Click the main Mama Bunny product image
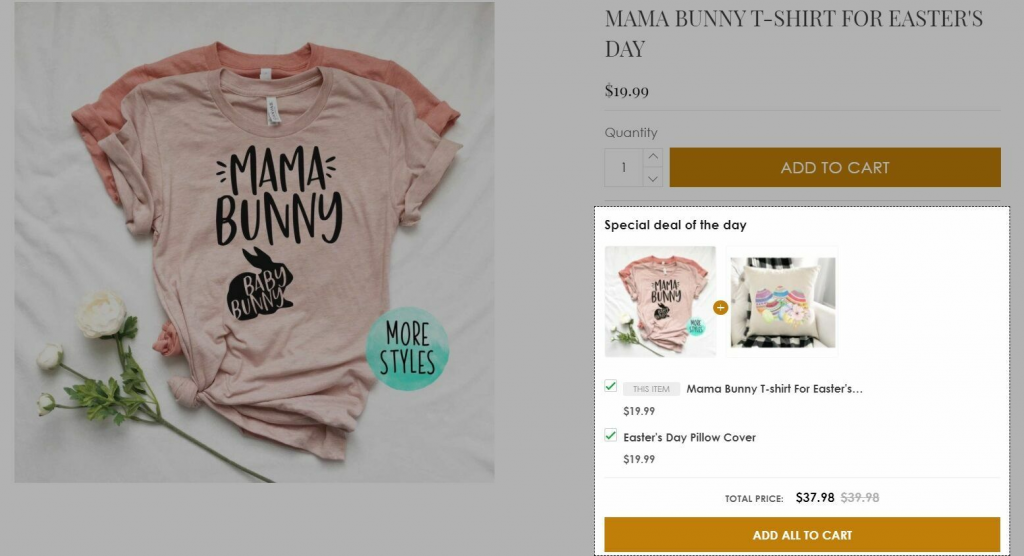The height and width of the screenshot is (556, 1024). pos(254,242)
